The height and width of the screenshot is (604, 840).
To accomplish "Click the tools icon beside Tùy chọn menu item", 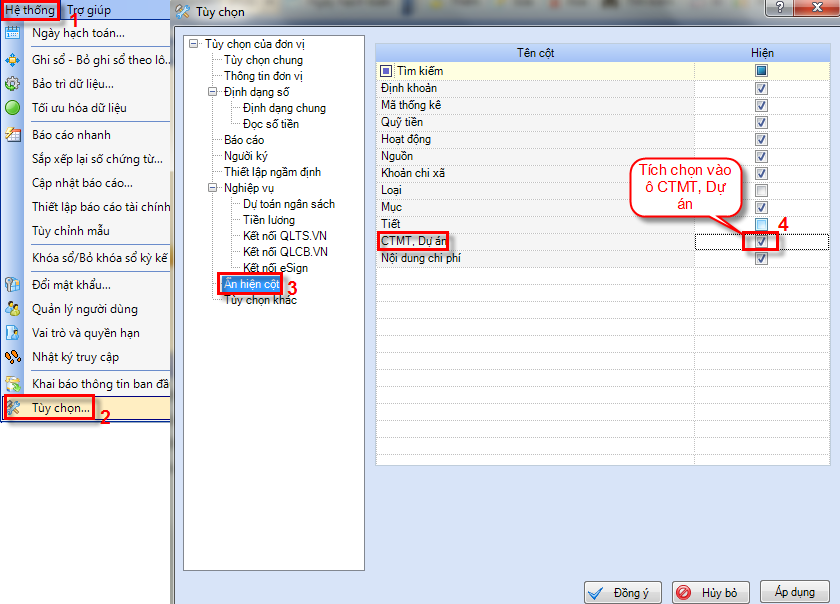I will 13,408.
